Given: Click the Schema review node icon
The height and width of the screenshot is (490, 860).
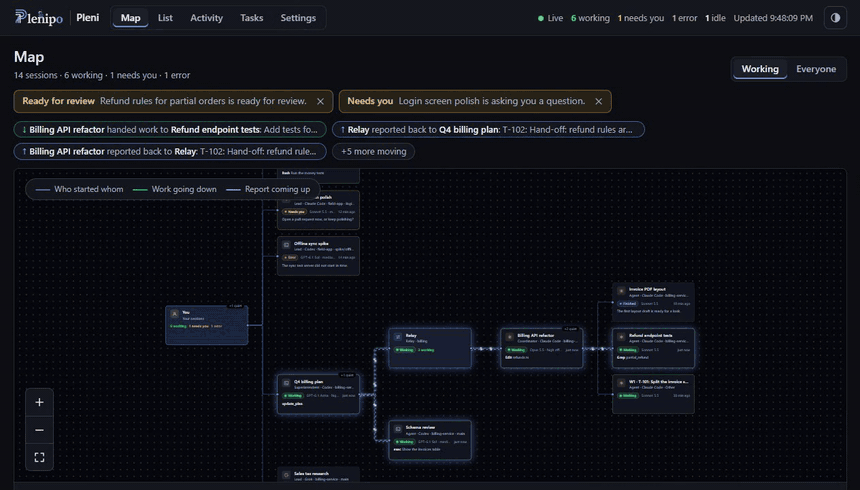Looking at the screenshot, I should coord(398,429).
